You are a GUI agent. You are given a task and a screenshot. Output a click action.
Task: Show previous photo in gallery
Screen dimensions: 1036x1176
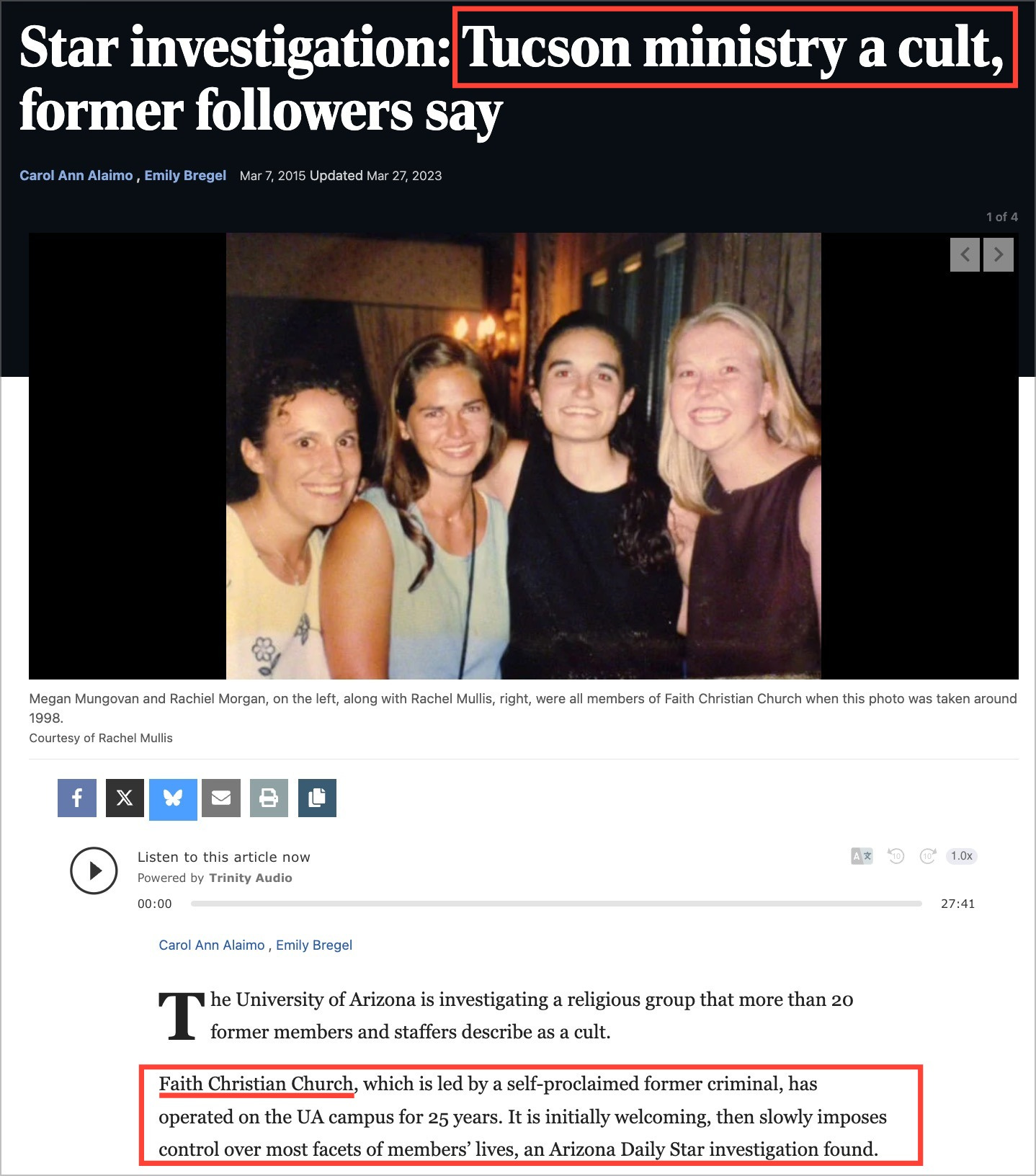(x=965, y=254)
